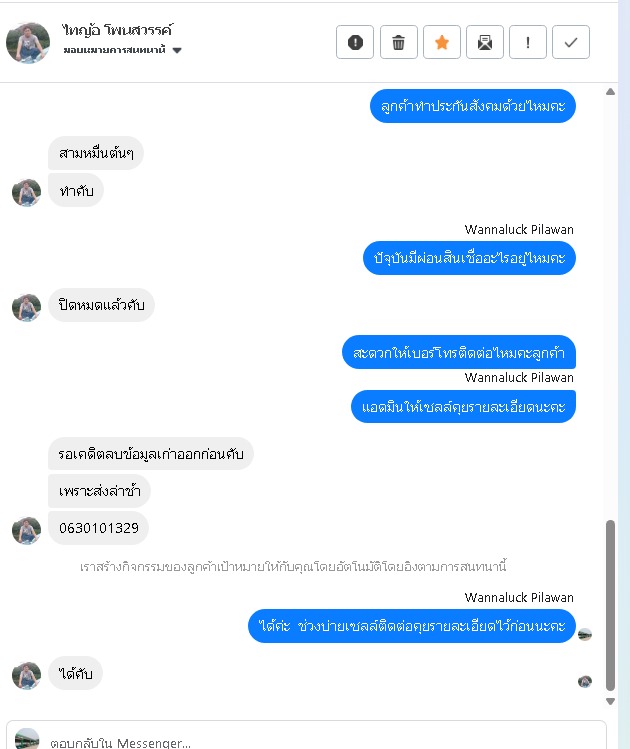This screenshot has width=630, height=749.
Task: Open customer profile picture in header
Action: pos(28,43)
